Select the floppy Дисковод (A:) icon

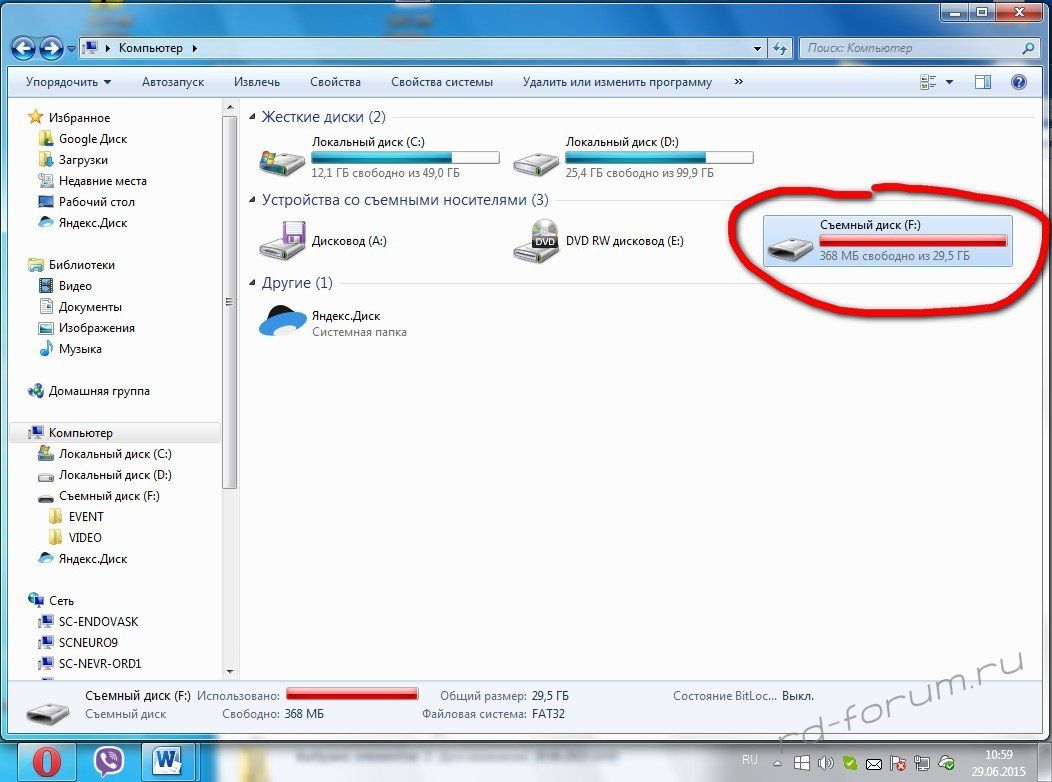point(281,241)
